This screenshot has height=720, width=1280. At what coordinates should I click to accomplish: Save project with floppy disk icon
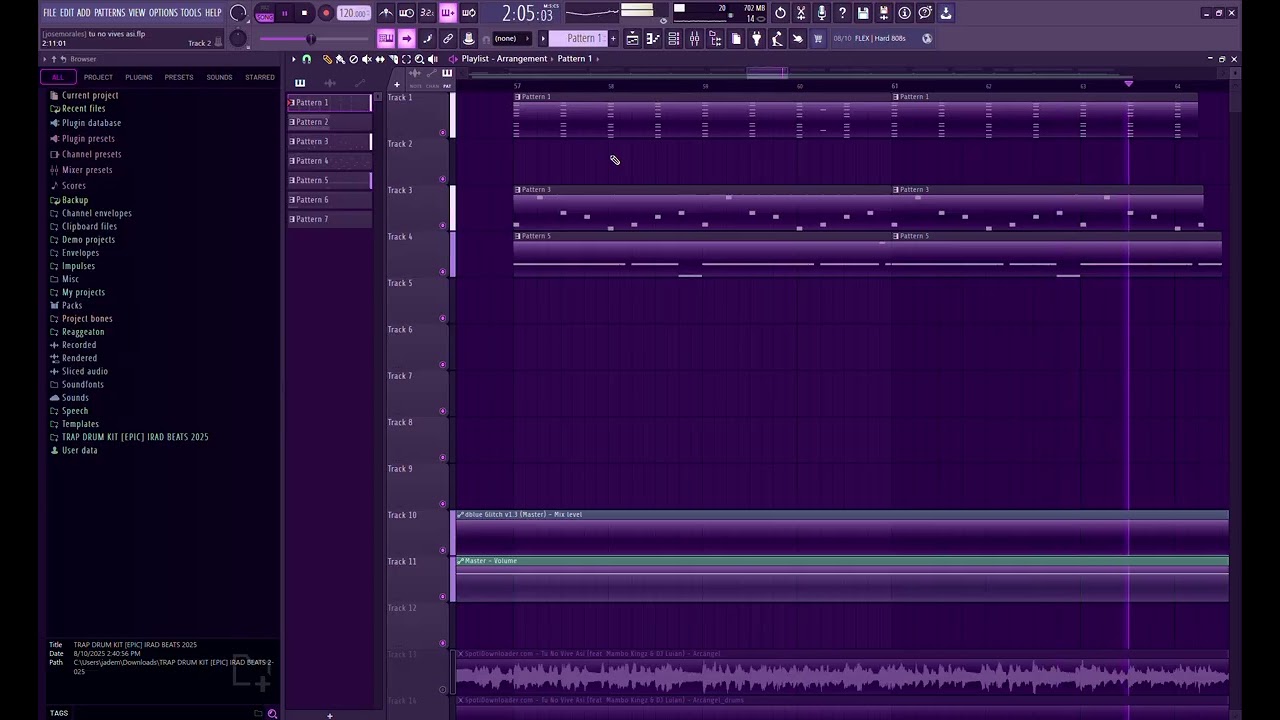pos(863,13)
